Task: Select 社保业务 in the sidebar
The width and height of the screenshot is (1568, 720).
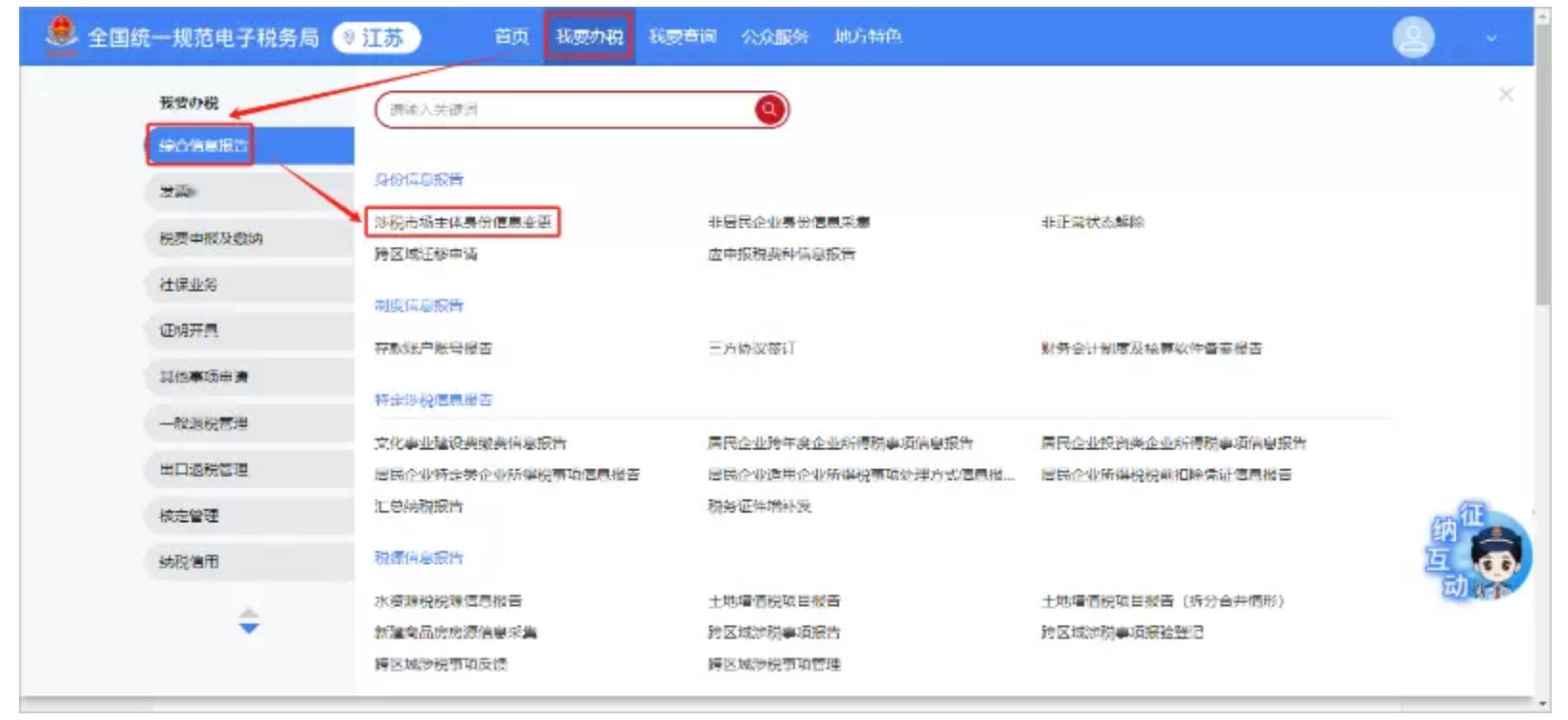Action: coord(249,284)
